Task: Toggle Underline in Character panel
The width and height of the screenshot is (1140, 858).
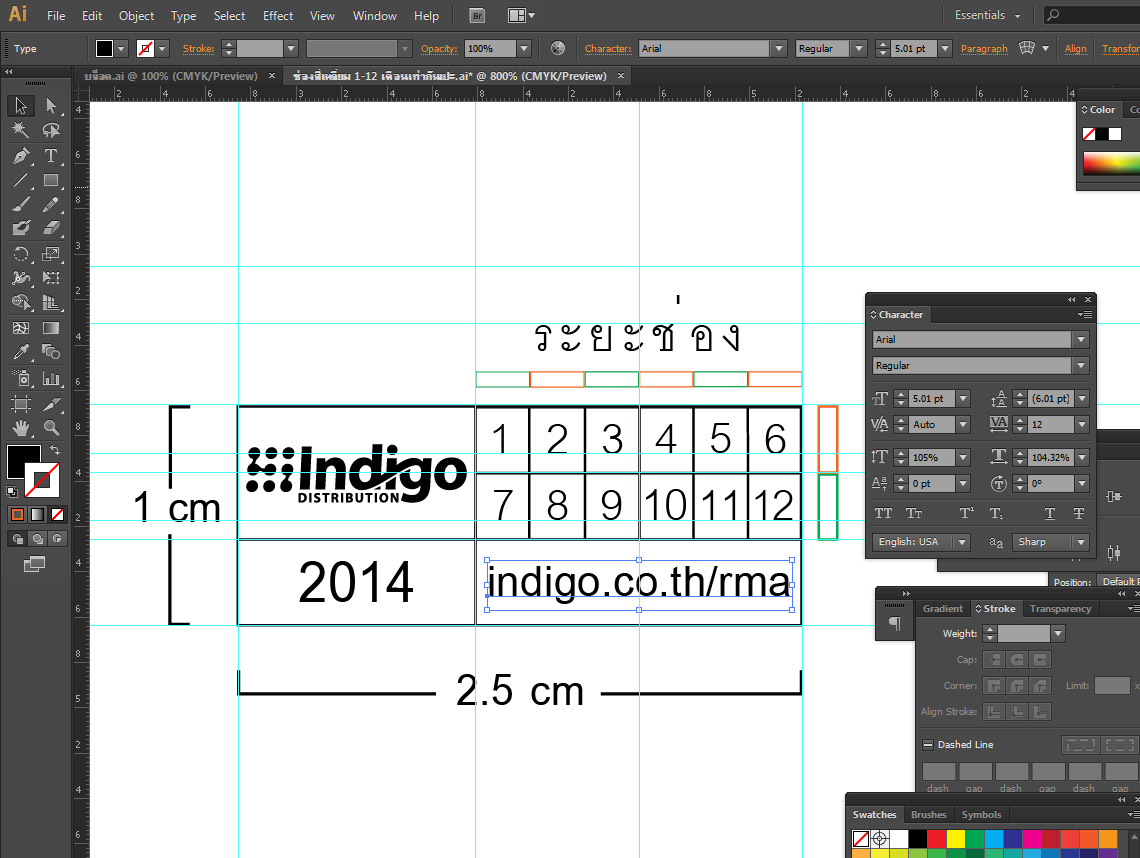Action: point(1050,513)
